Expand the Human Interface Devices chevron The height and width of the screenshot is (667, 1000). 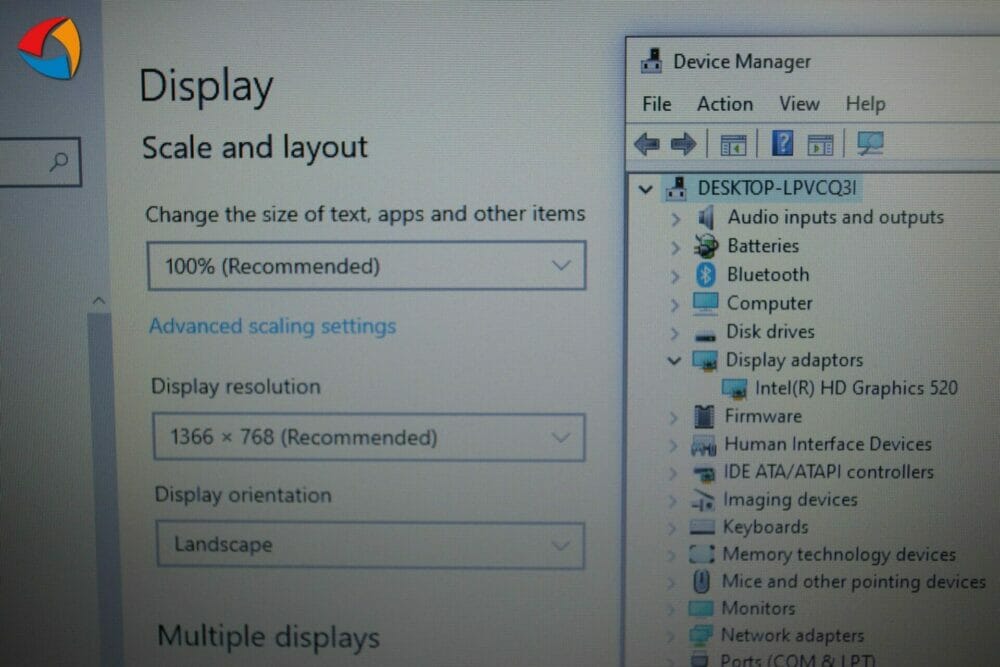click(x=673, y=446)
